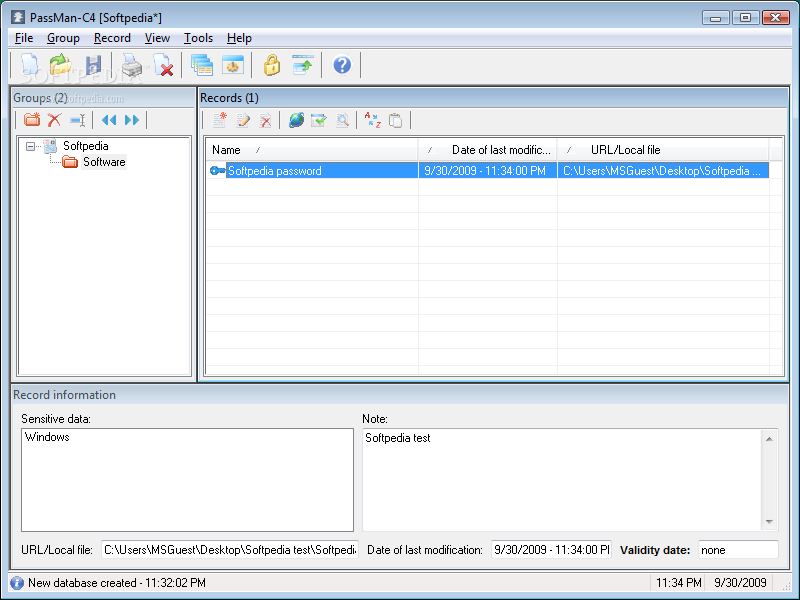The height and width of the screenshot is (600, 800).
Task: Click the stacked windows toolbar icon
Action: point(202,65)
